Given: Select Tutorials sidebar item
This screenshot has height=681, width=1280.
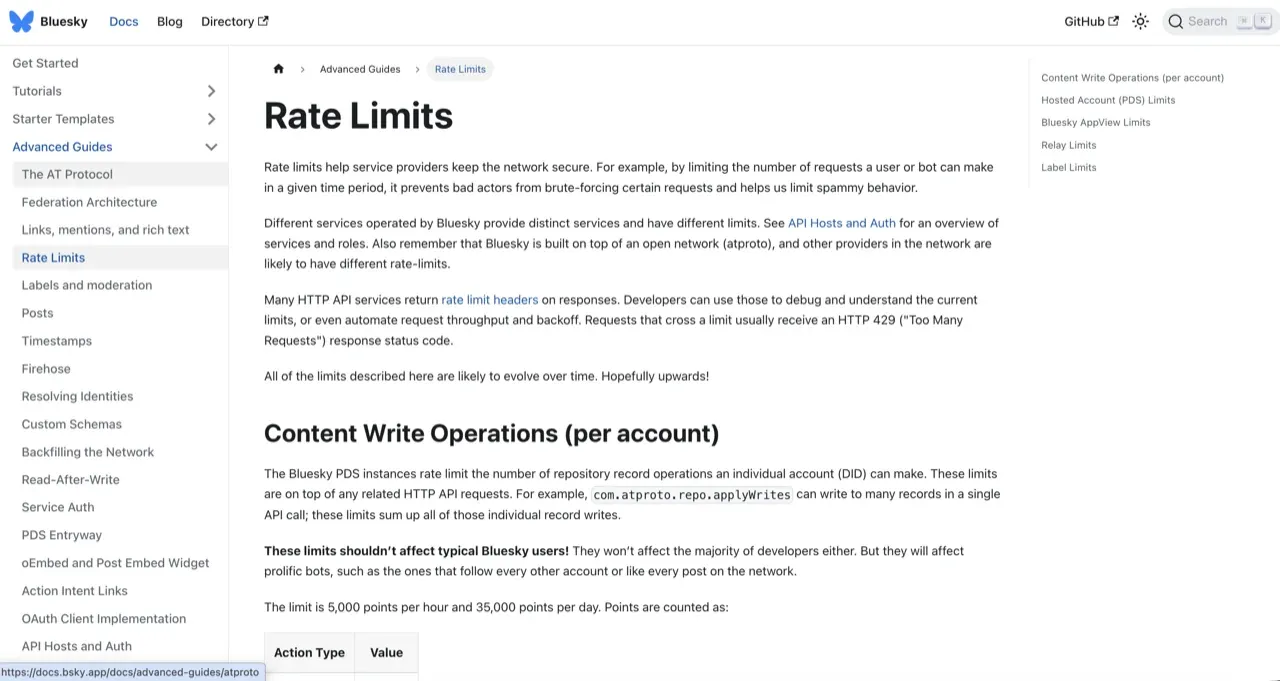Looking at the screenshot, I should pos(37,91).
